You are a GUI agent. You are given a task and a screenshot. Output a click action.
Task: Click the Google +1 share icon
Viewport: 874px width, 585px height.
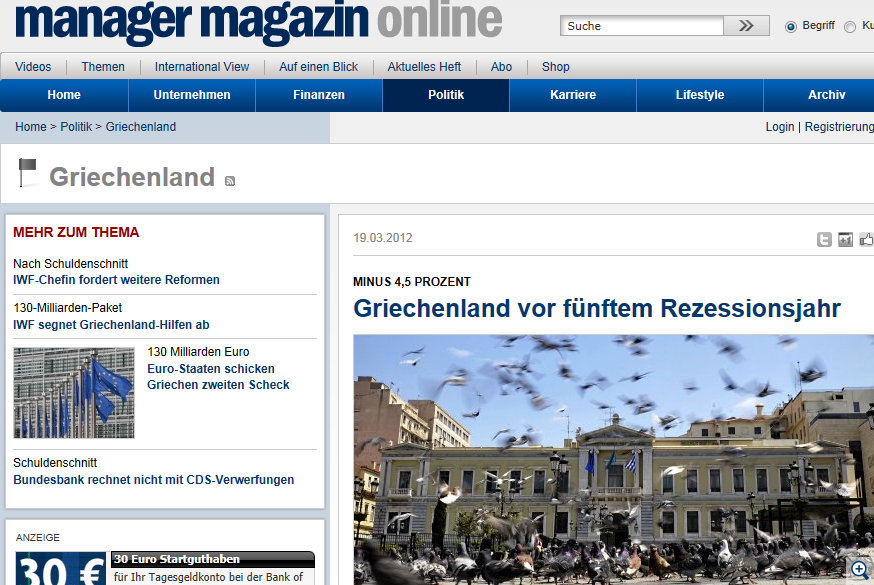[845, 239]
